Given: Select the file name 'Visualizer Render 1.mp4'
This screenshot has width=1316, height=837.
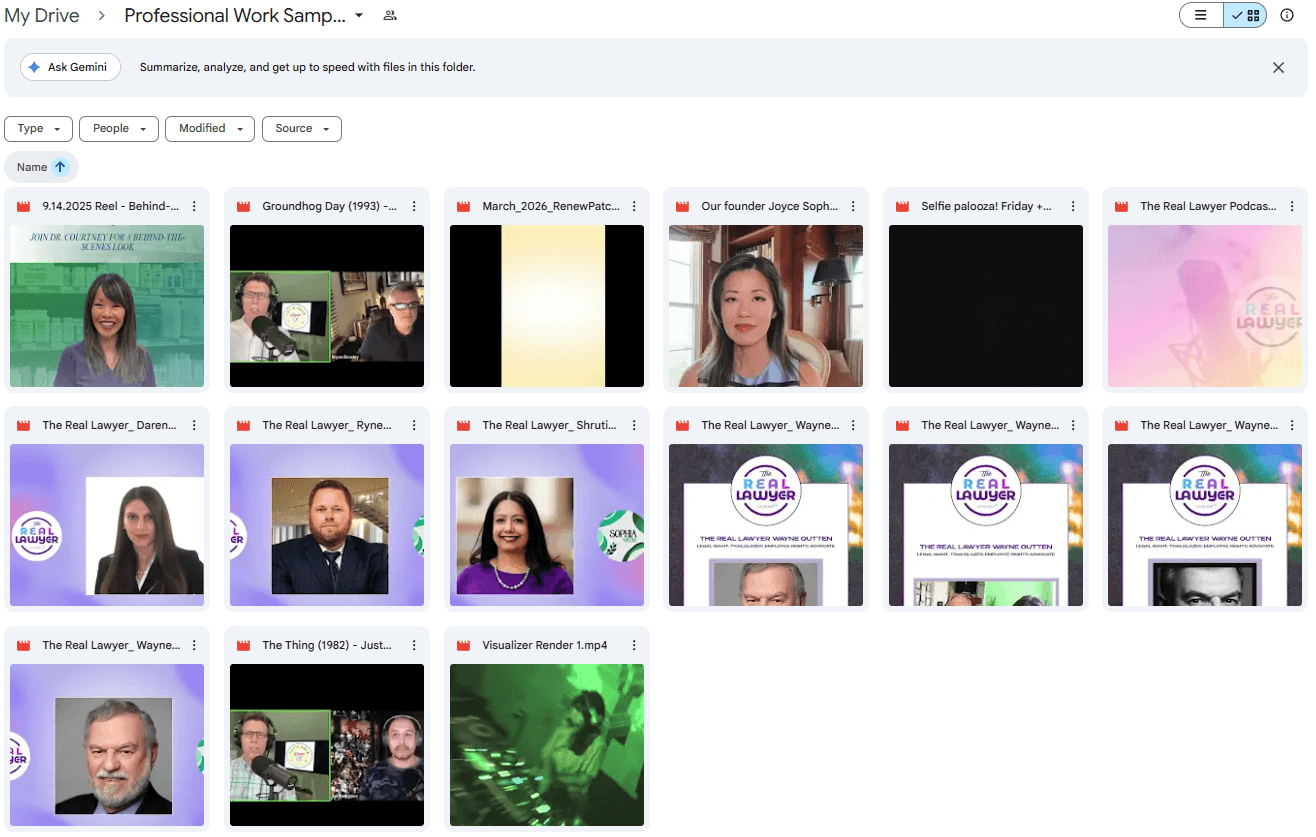Looking at the screenshot, I should click(545, 645).
